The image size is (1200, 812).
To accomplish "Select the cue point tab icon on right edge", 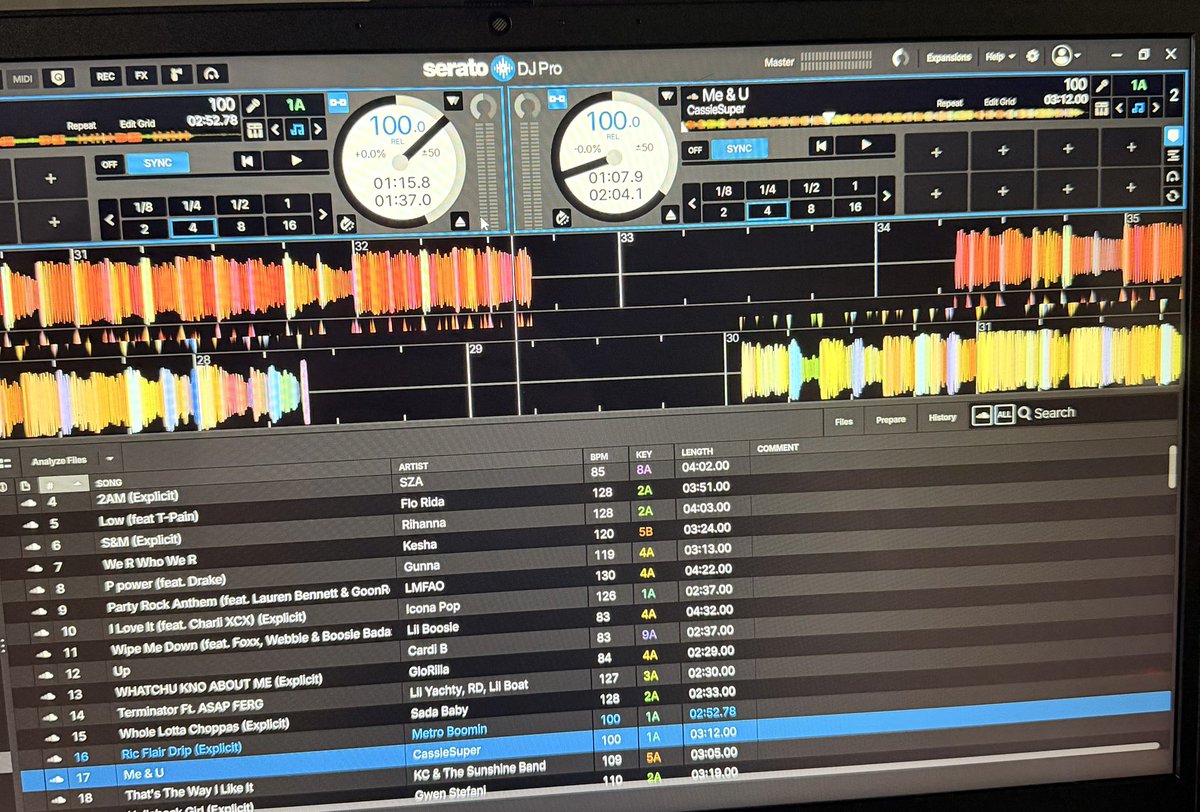I will [x=1173, y=134].
